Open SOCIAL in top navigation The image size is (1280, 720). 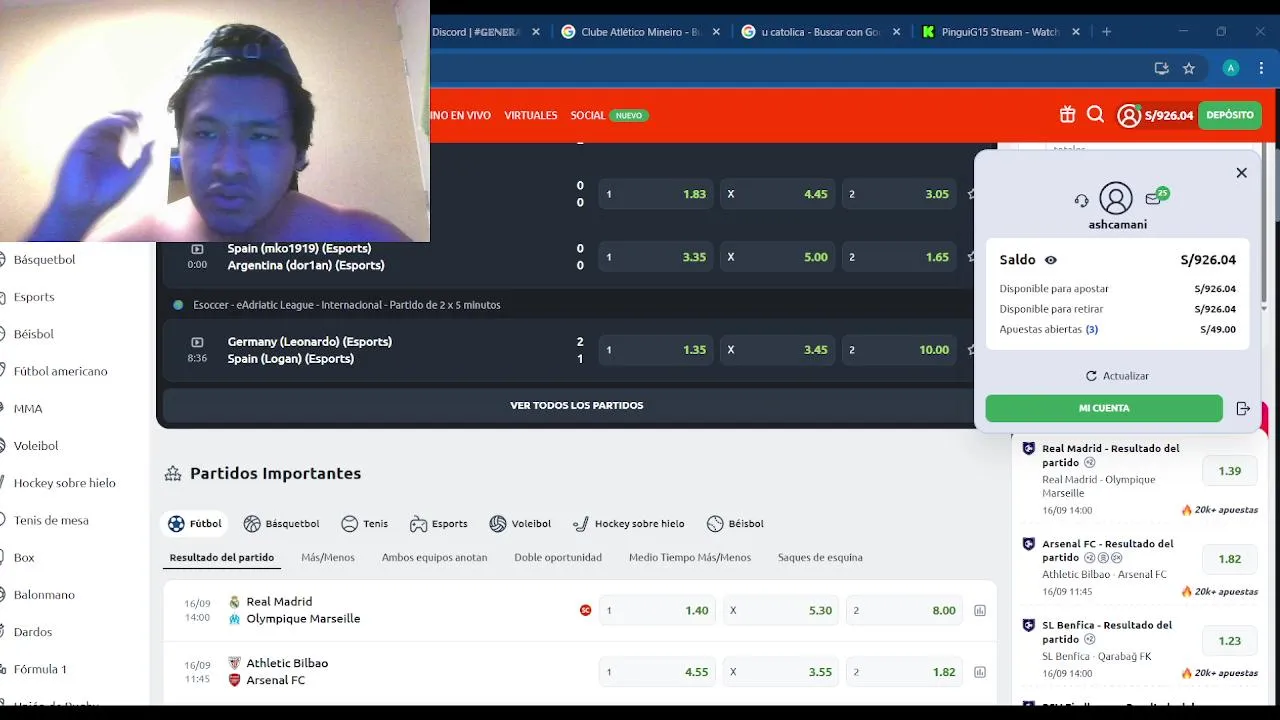click(588, 115)
